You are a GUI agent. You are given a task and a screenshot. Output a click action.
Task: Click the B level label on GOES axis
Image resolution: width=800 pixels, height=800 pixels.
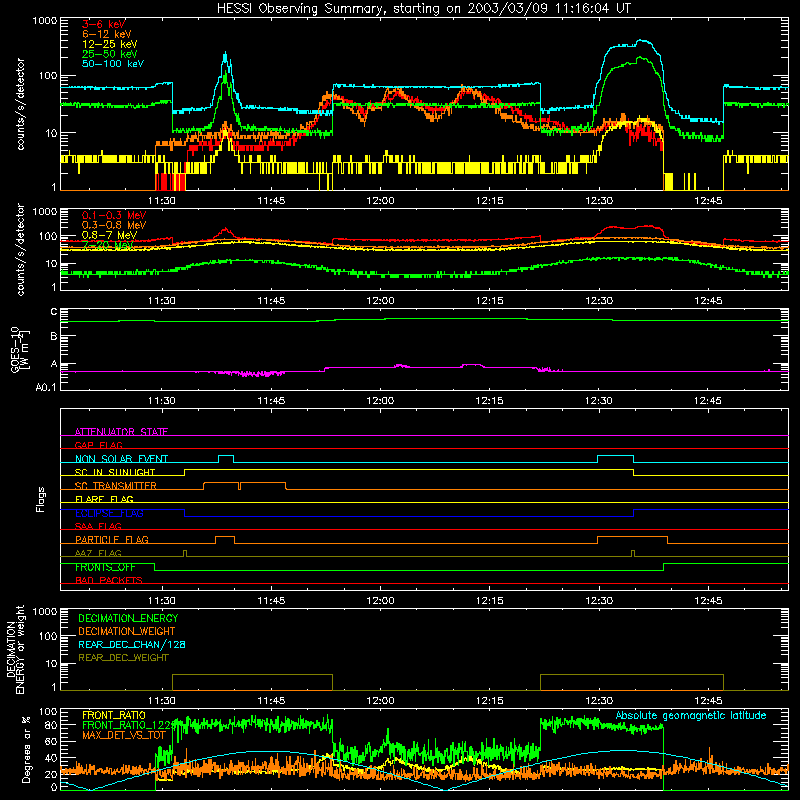pos(54,337)
